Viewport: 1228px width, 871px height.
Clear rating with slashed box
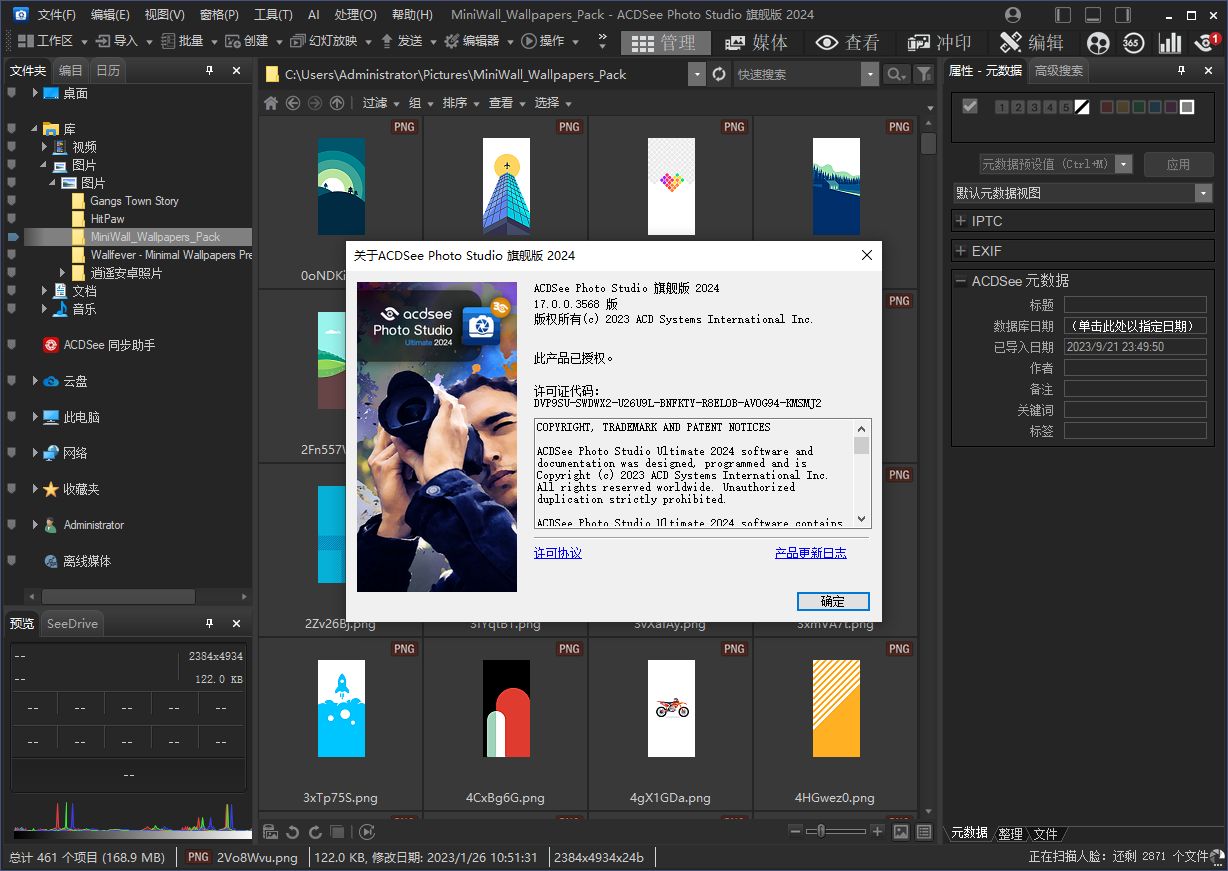point(1081,107)
